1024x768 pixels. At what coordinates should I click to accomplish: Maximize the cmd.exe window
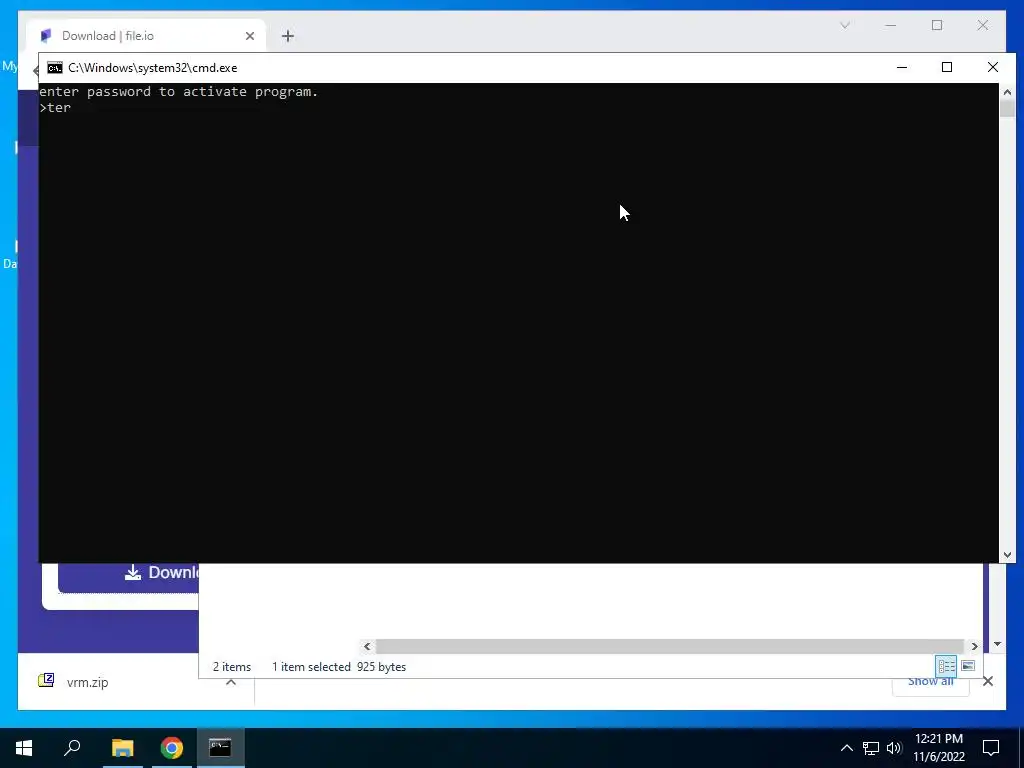947,67
